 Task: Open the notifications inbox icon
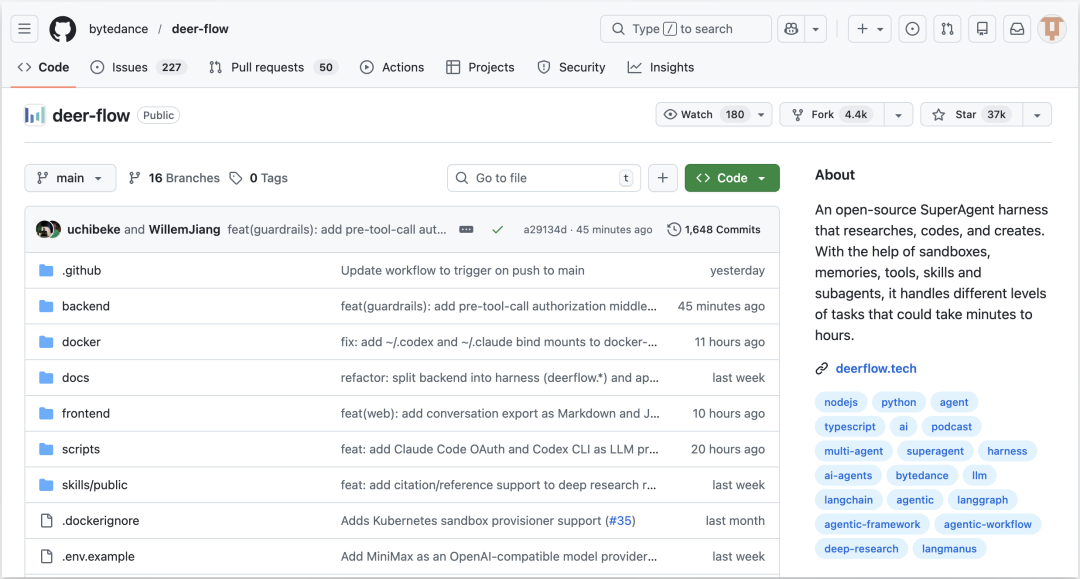point(1017,29)
